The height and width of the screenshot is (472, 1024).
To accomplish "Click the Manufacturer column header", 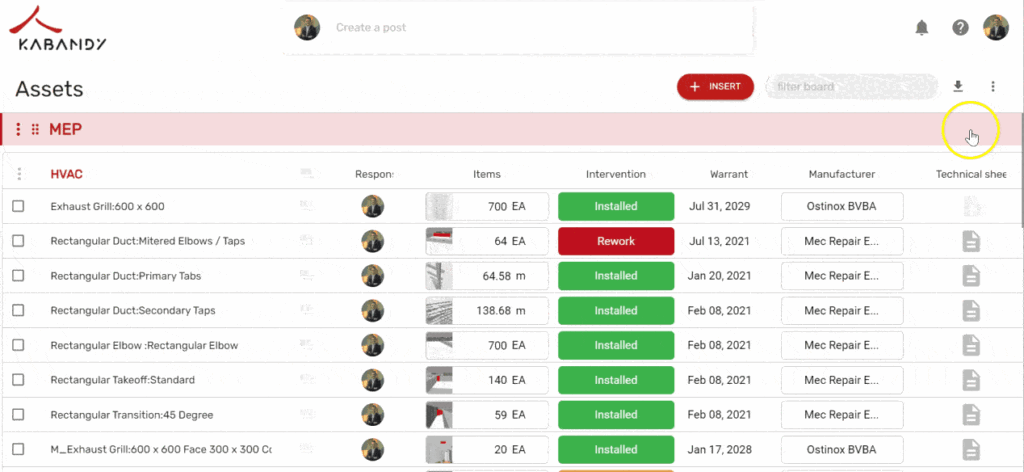I will (x=841, y=174).
